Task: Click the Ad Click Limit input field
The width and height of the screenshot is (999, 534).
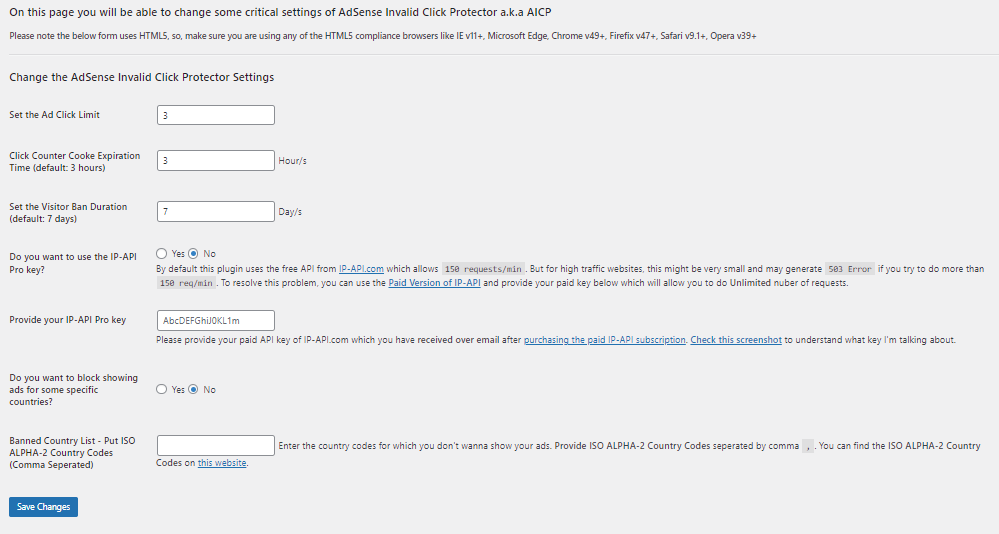Action: 215,115
